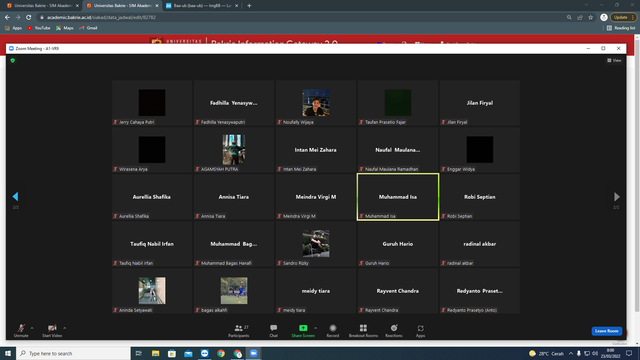Image resolution: width=640 pixels, height=360 pixels.
Task: Click the name label "Taufiq Nabil Irfan"
Action: [x=136, y=263]
